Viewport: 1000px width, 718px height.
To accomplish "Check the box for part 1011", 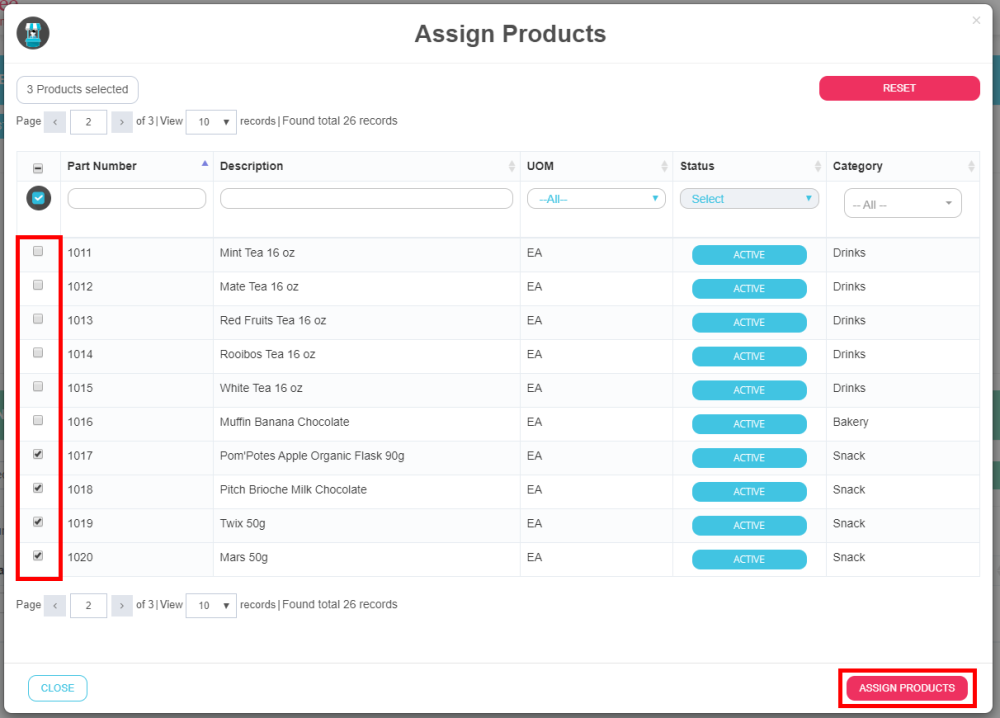I will pyautogui.click(x=38, y=252).
